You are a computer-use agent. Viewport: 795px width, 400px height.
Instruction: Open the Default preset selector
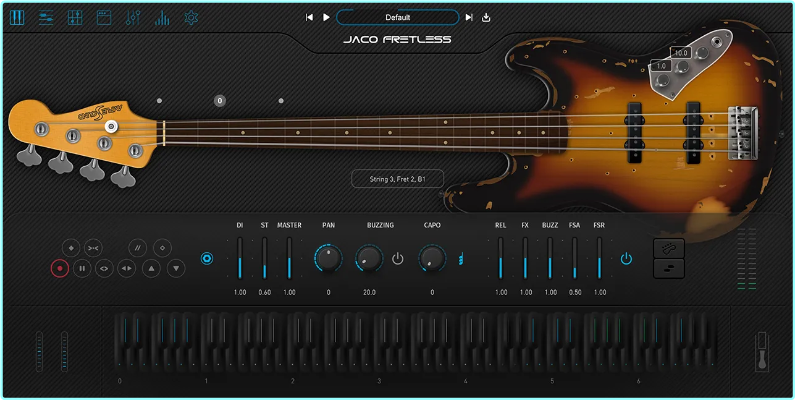point(398,17)
